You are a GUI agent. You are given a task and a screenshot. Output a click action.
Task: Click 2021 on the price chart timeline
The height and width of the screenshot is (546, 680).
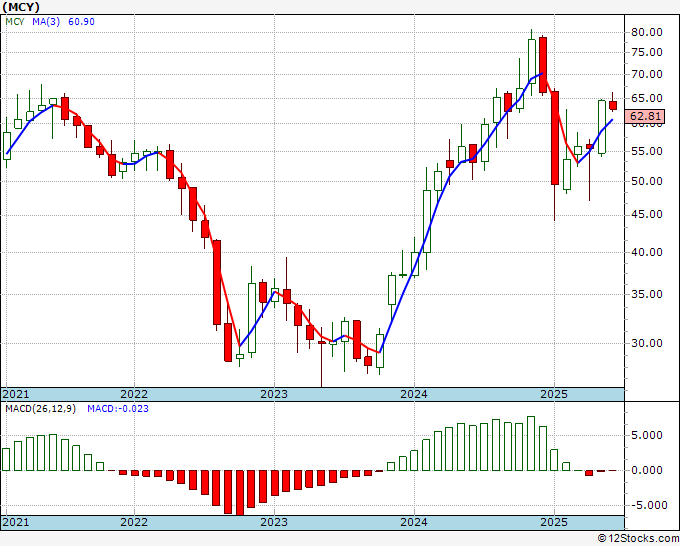(x=16, y=394)
